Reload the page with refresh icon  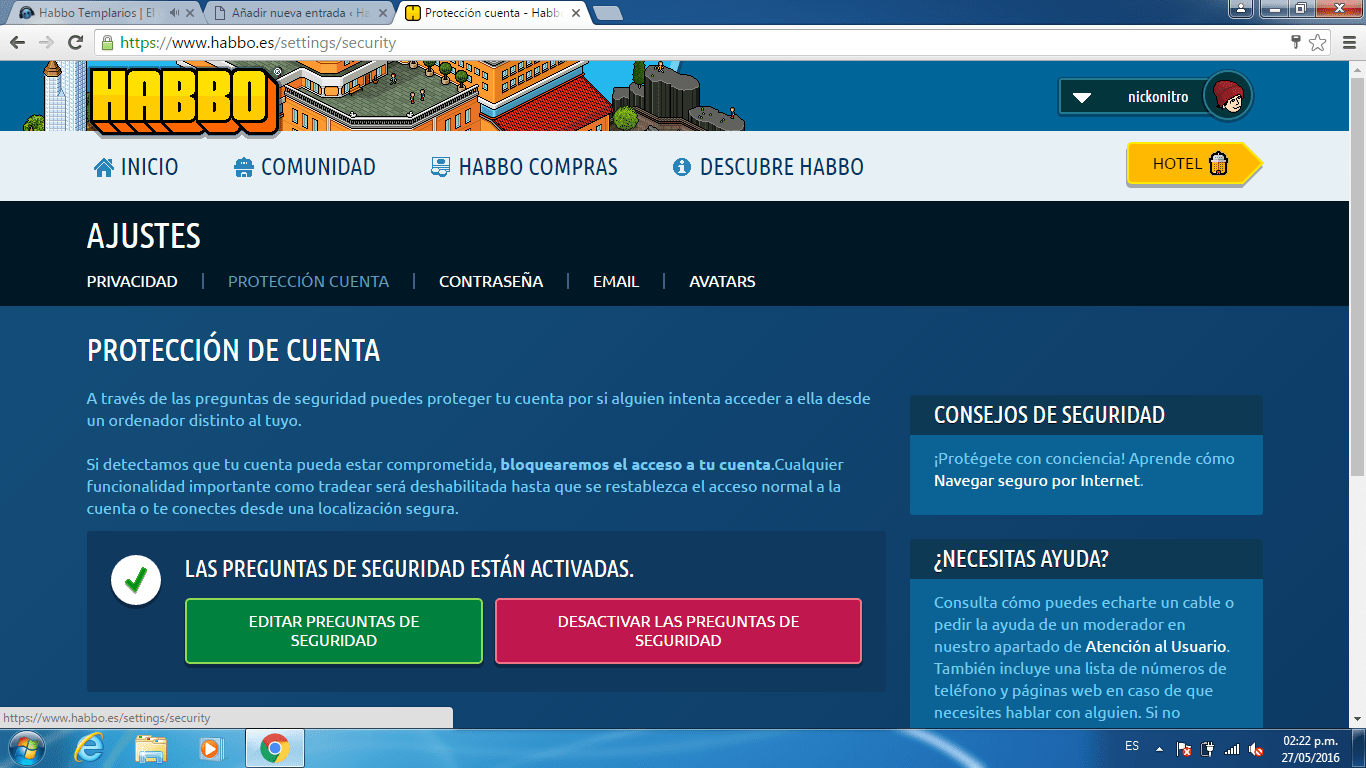pos(75,42)
